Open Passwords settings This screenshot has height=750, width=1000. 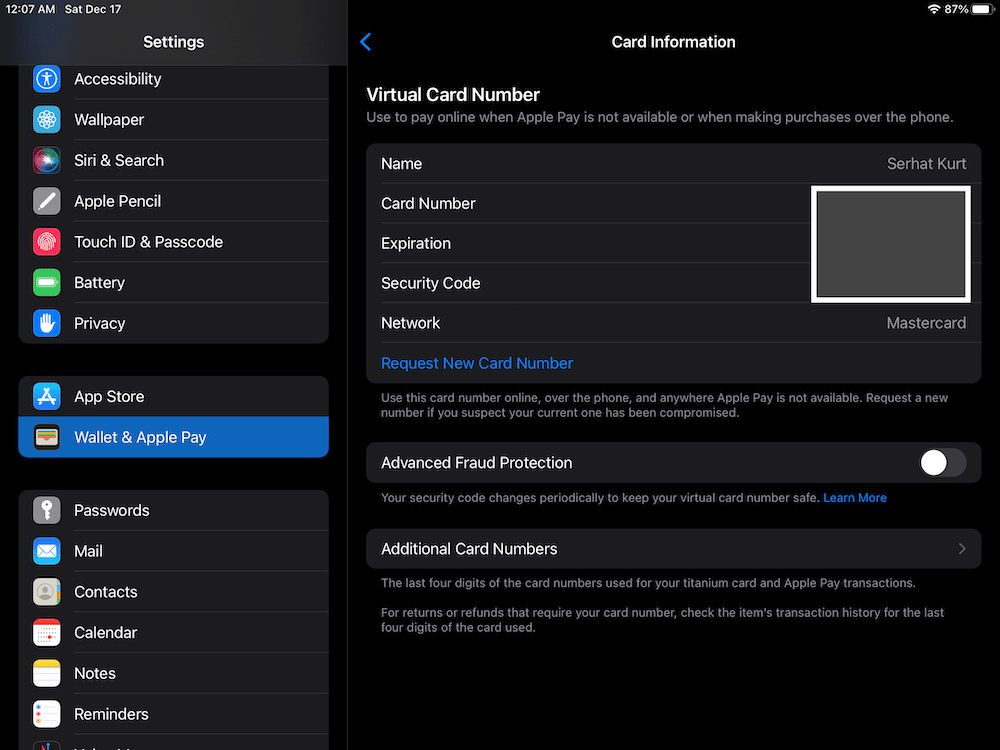point(173,510)
